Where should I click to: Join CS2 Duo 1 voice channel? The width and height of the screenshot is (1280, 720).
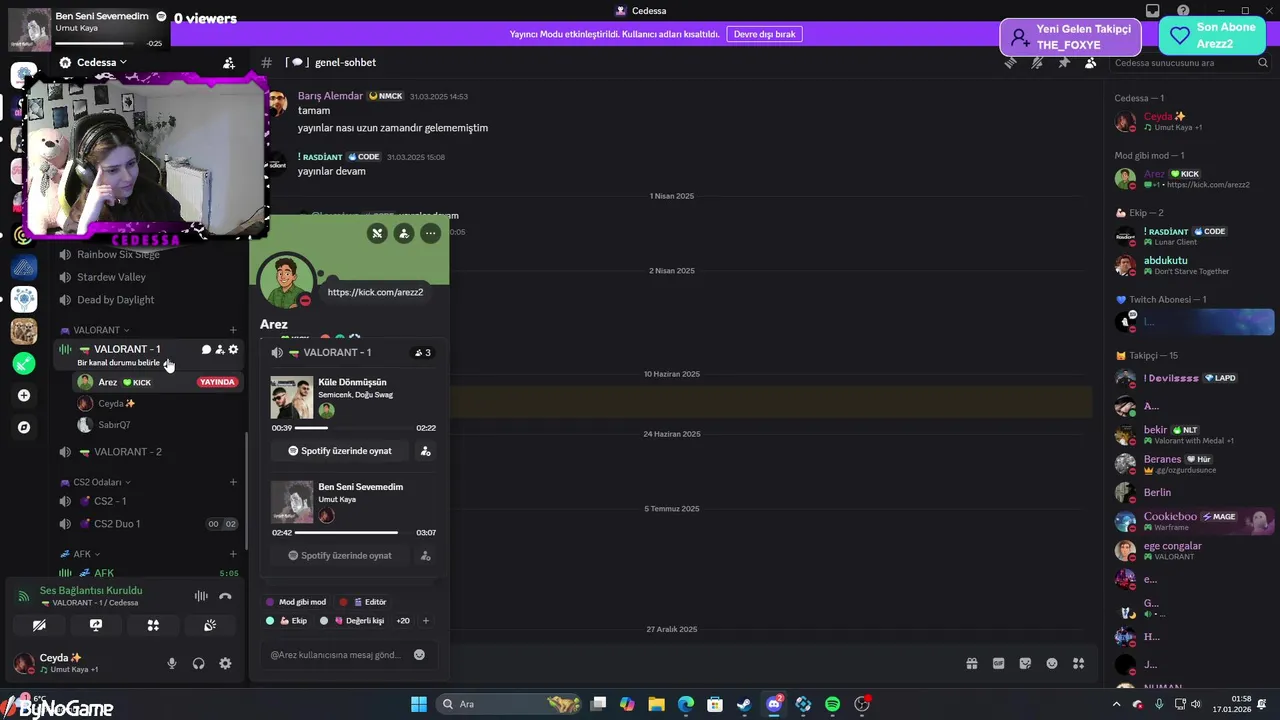point(148,524)
